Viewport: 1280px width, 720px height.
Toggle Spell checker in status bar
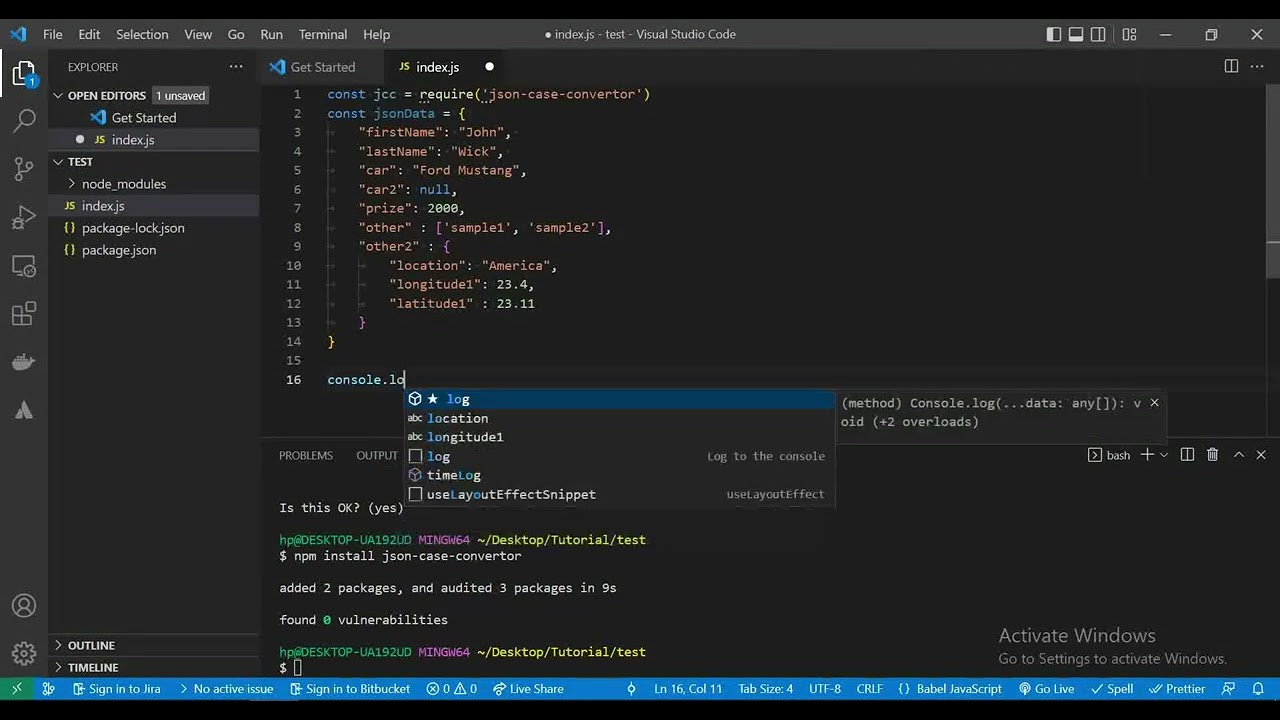click(1112, 688)
